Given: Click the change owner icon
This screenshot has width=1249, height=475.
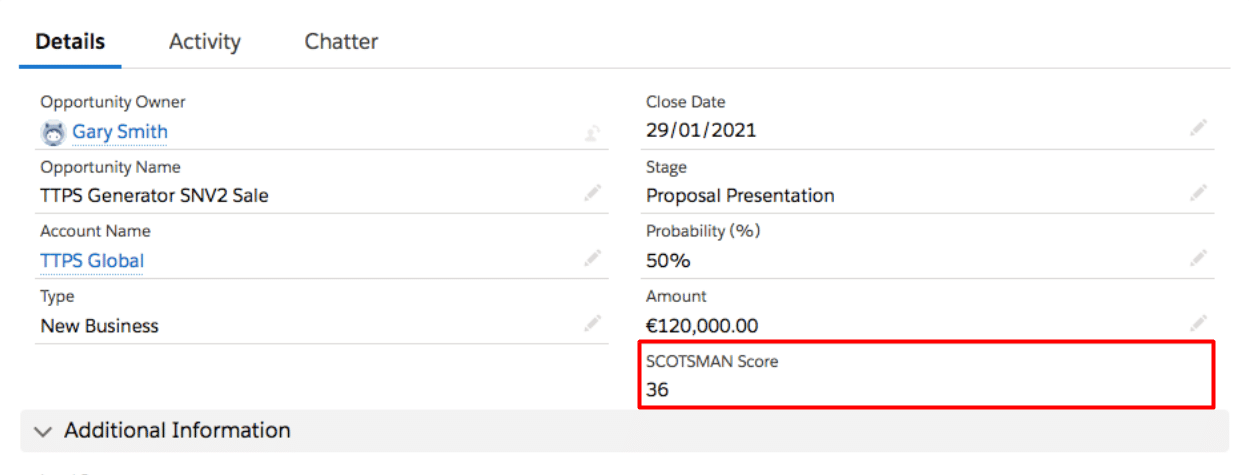Looking at the screenshot, I should (x=592, y=132).
